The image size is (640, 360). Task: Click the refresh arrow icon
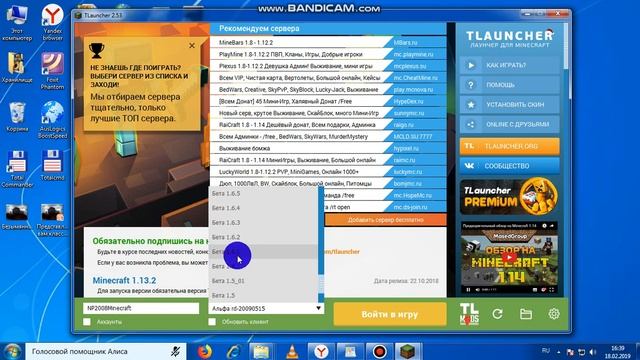pyautogui.click(x=497, y=314)
